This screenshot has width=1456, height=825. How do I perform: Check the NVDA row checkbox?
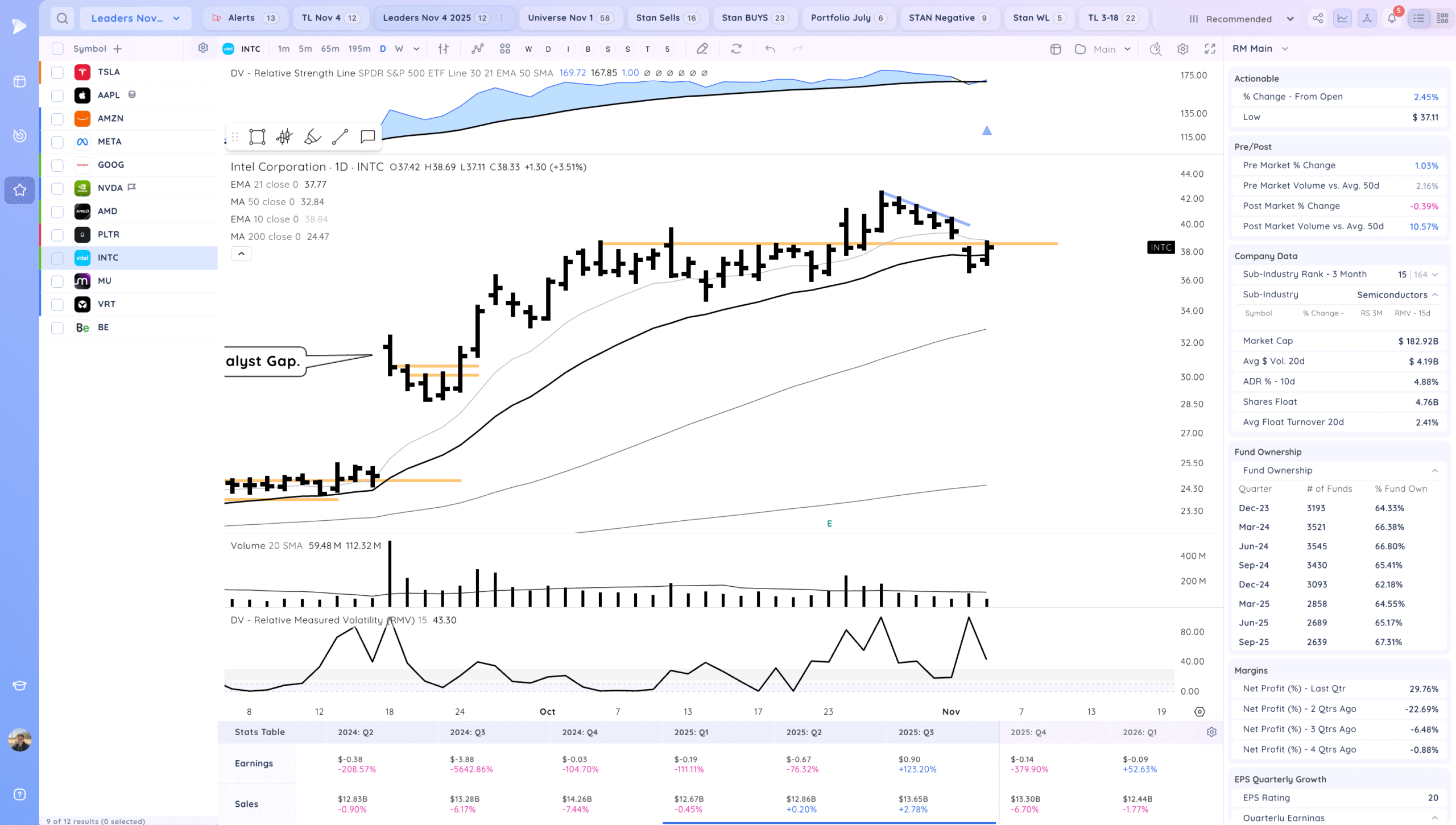(x=57, y=188)
